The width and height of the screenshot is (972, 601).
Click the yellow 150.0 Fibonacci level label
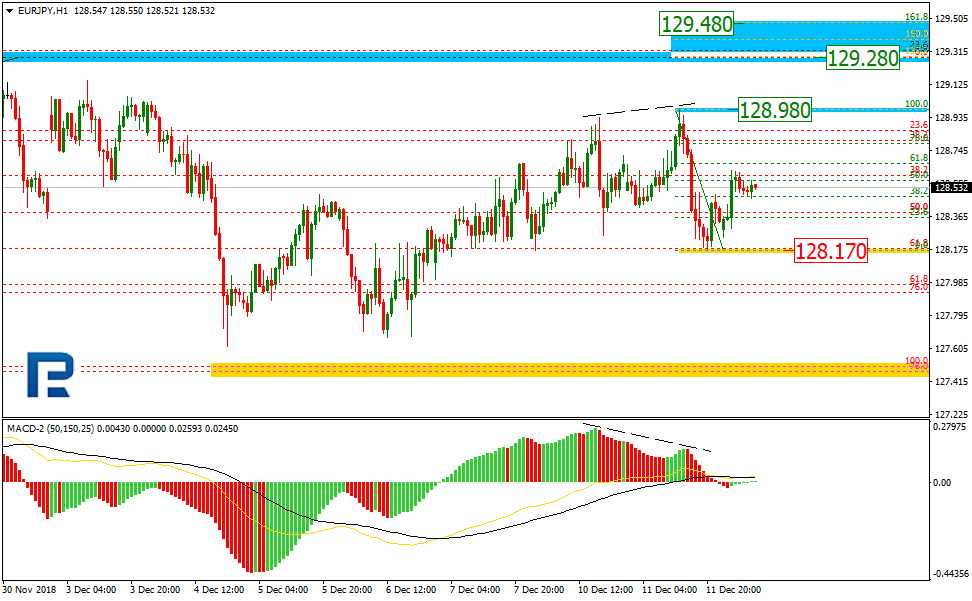917,33
